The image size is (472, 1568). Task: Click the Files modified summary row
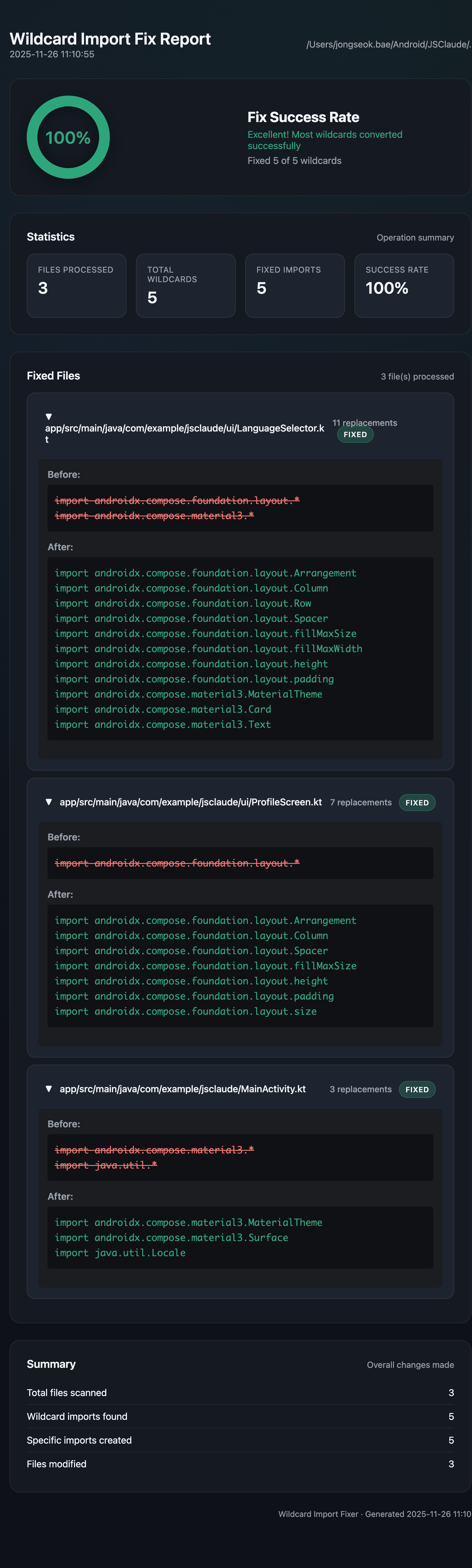tap(240, 1464)
